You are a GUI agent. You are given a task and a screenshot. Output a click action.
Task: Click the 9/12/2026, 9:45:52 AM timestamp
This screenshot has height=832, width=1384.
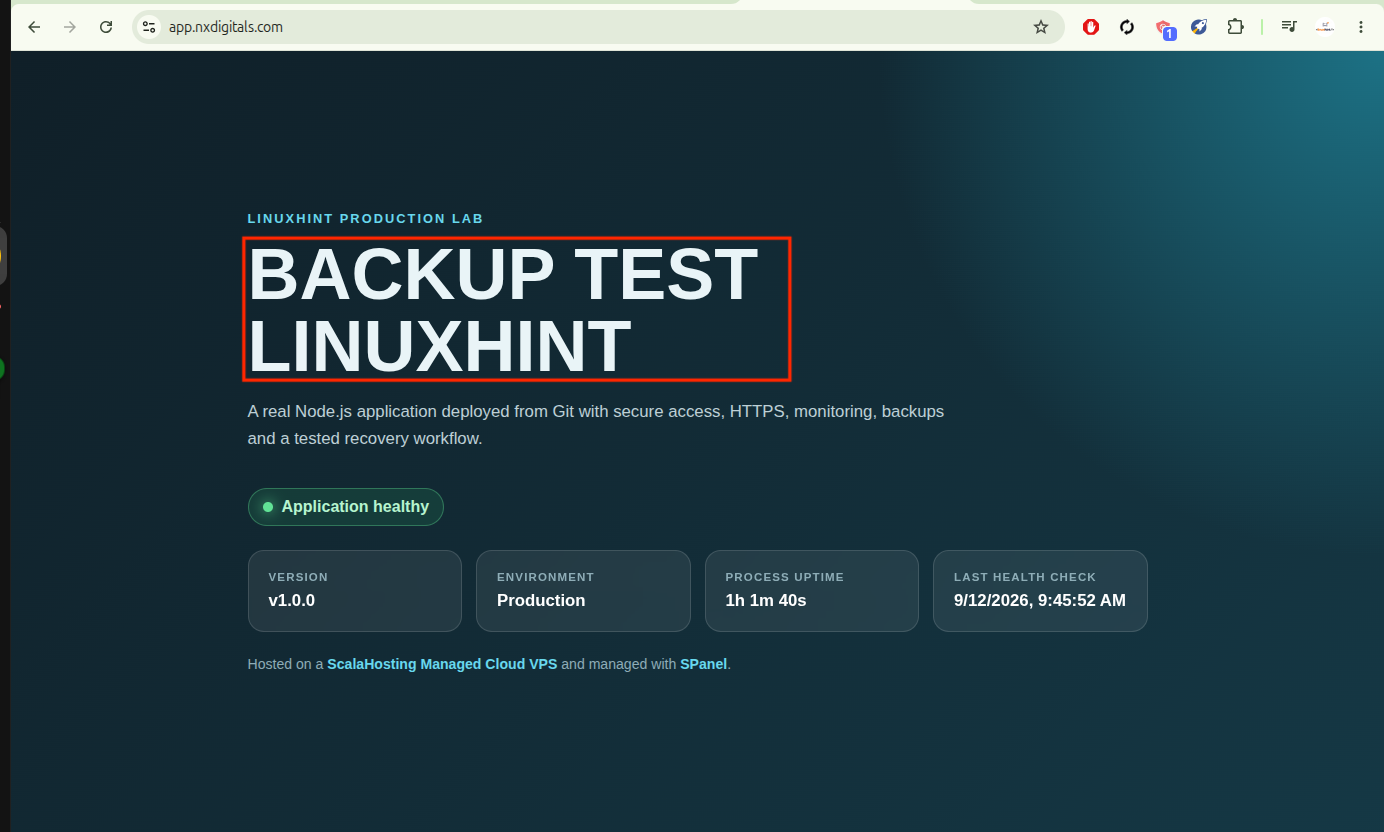pyautogui.click(x=1040, y=600)
